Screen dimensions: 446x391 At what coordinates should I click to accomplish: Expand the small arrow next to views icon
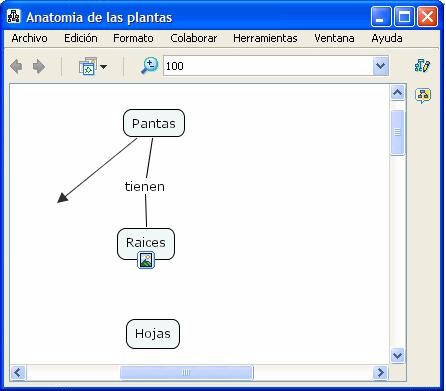[x=103, y=67]
